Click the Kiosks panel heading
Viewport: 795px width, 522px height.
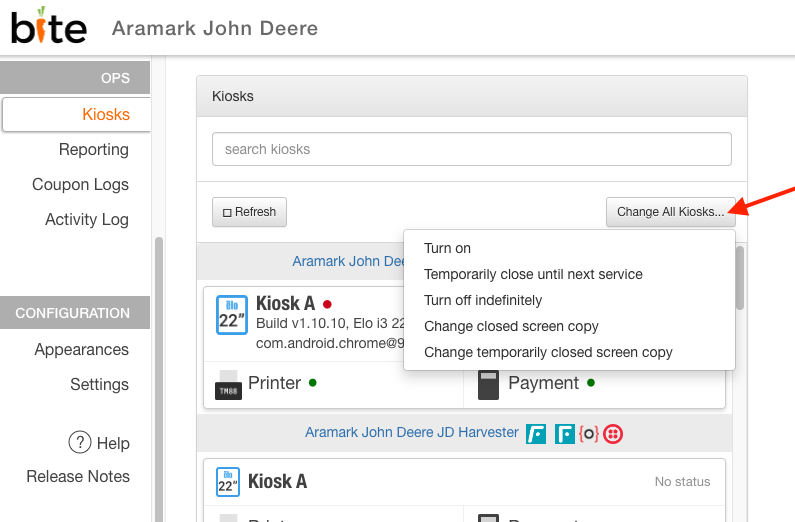click(233, 96)
